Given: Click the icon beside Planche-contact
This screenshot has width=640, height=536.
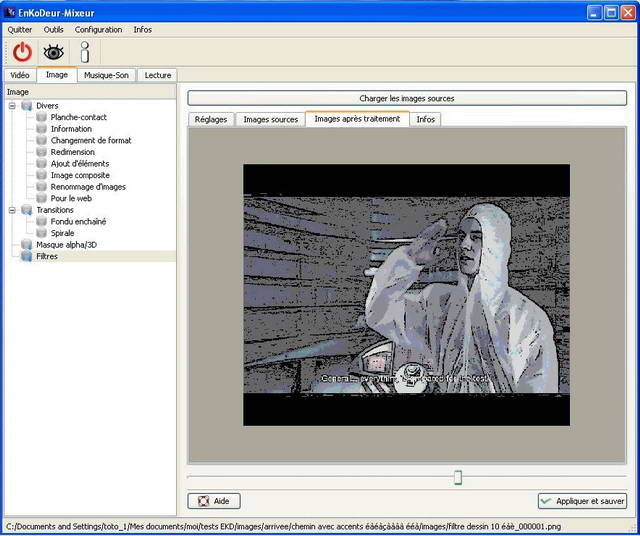Looking at the screenshot, I should point(41,117).
